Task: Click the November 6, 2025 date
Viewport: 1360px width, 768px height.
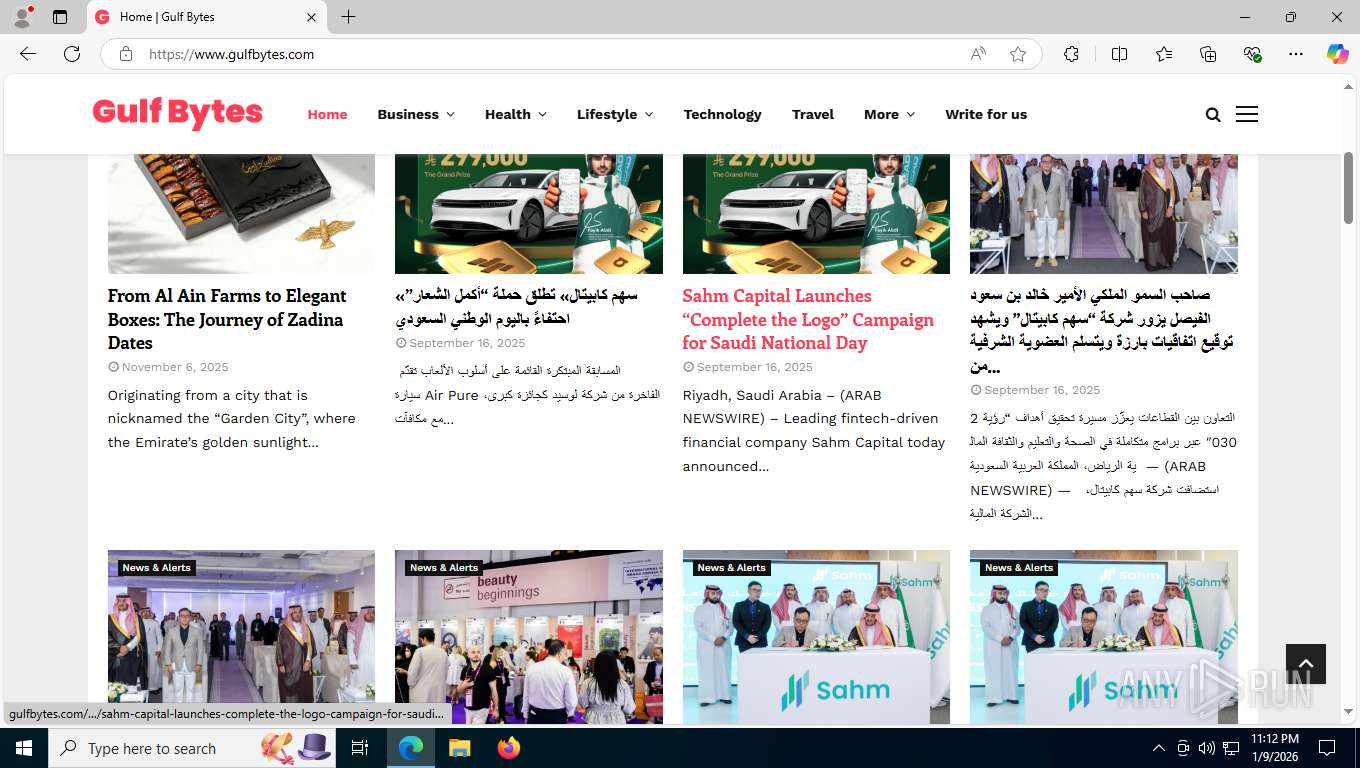Action: 175,367
